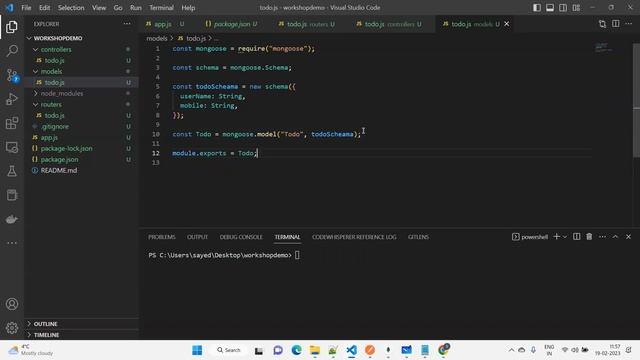The height and width of the screenshot is (360, 640).
Task: Add a new terminal
Action: [556, 237]
